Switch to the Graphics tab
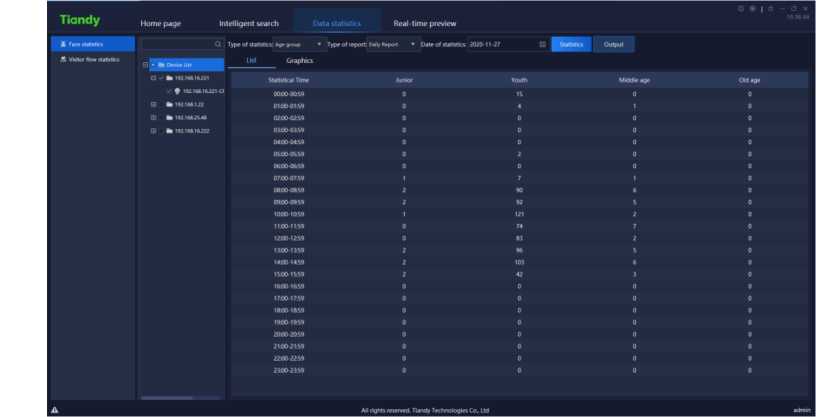 click(x=299, y=61)
